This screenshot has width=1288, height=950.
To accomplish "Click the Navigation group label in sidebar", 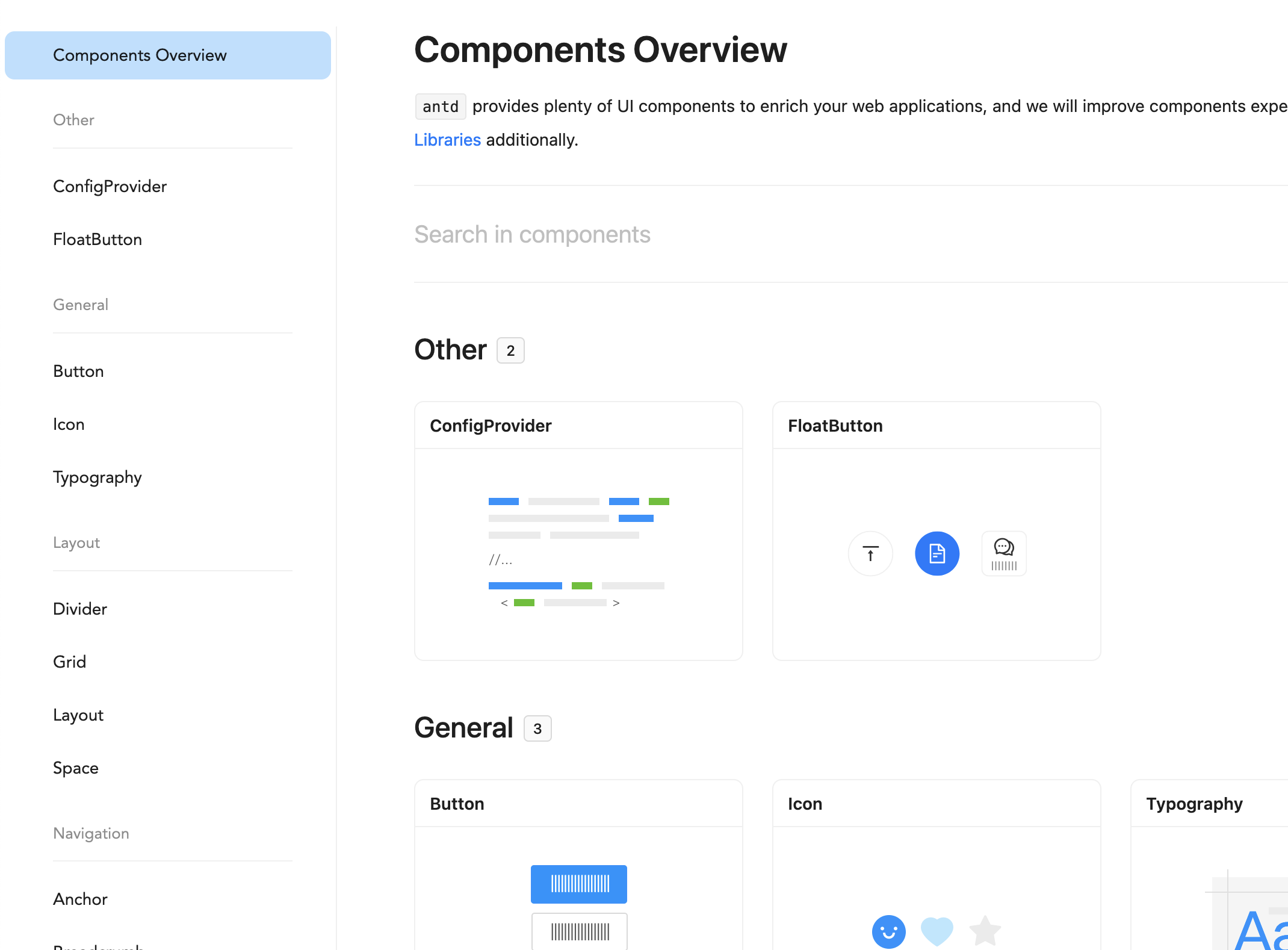I will tap(91, 833).
